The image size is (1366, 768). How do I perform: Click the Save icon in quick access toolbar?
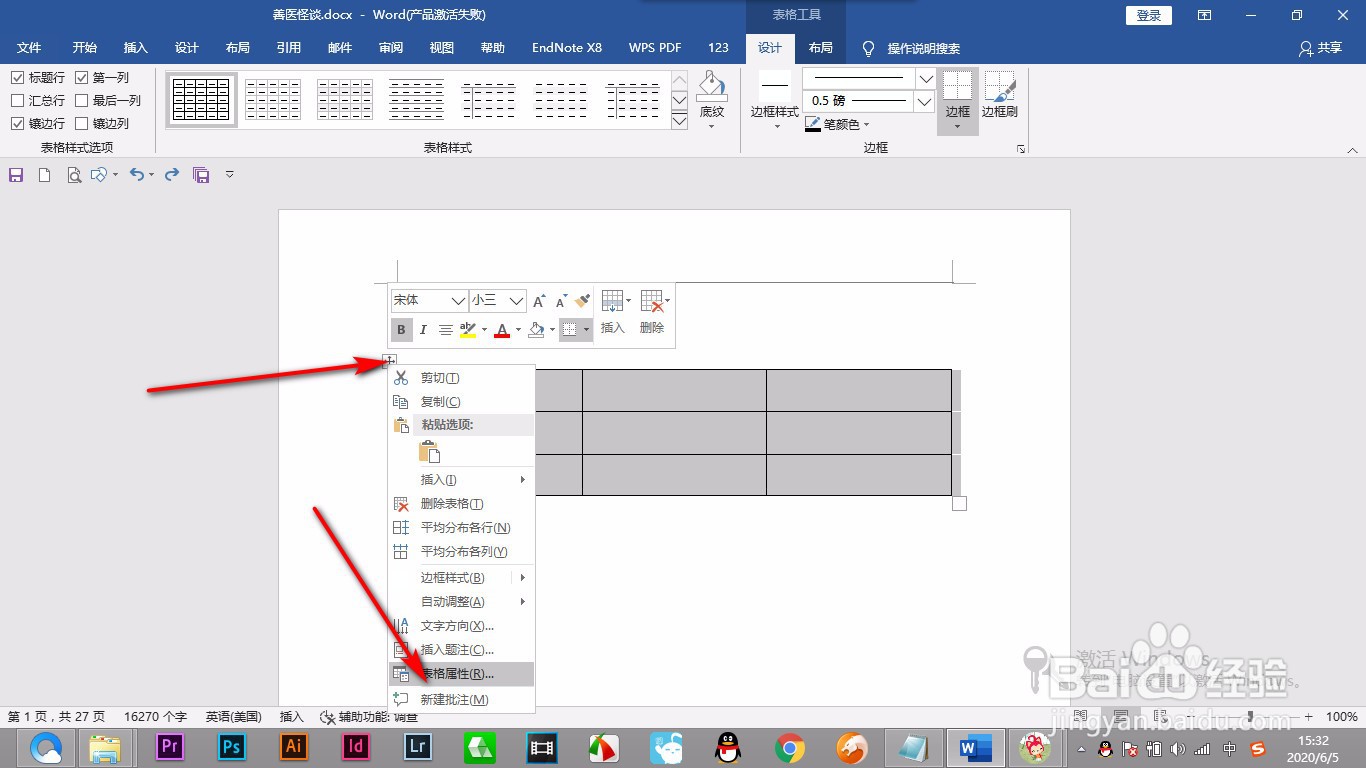16,175
